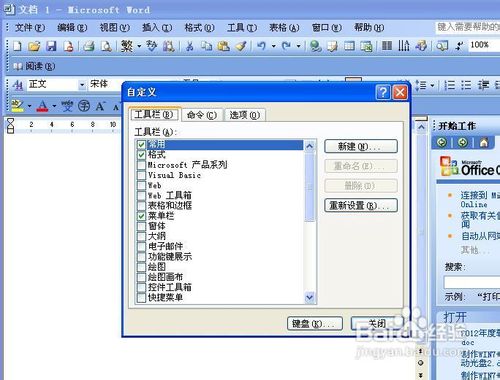Uncheck the 常用 toolbar checkbox

click(141, 145)
